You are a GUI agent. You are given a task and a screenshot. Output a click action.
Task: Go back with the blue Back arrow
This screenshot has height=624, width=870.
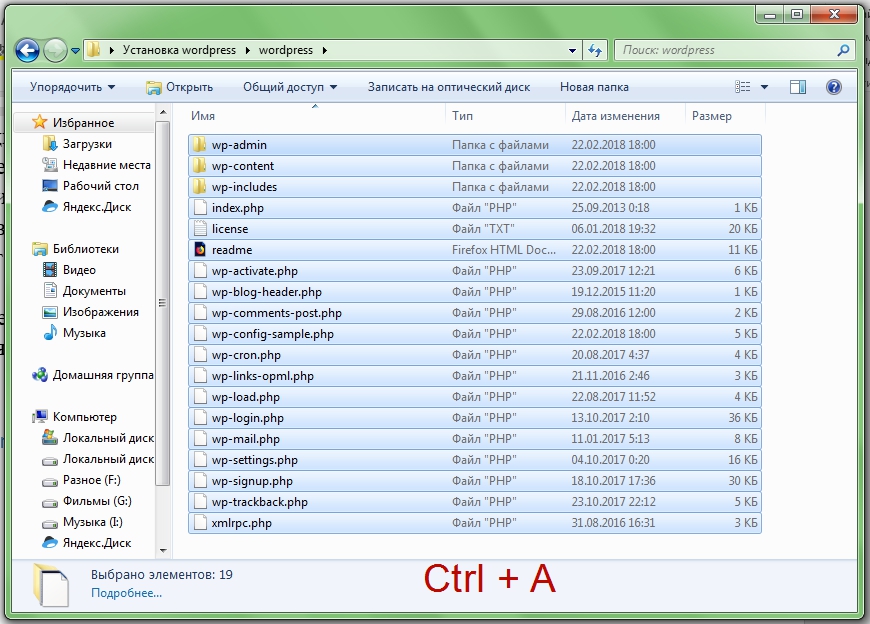pyautogui.click(x=27, y=51)
